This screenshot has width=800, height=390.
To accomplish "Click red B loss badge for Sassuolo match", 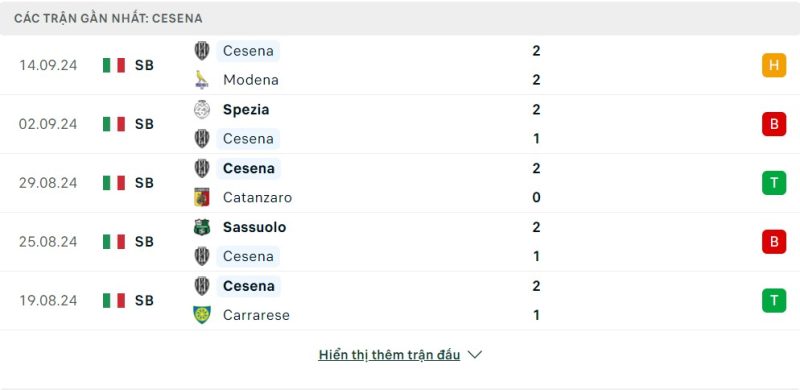I will (x=774, y=241).
